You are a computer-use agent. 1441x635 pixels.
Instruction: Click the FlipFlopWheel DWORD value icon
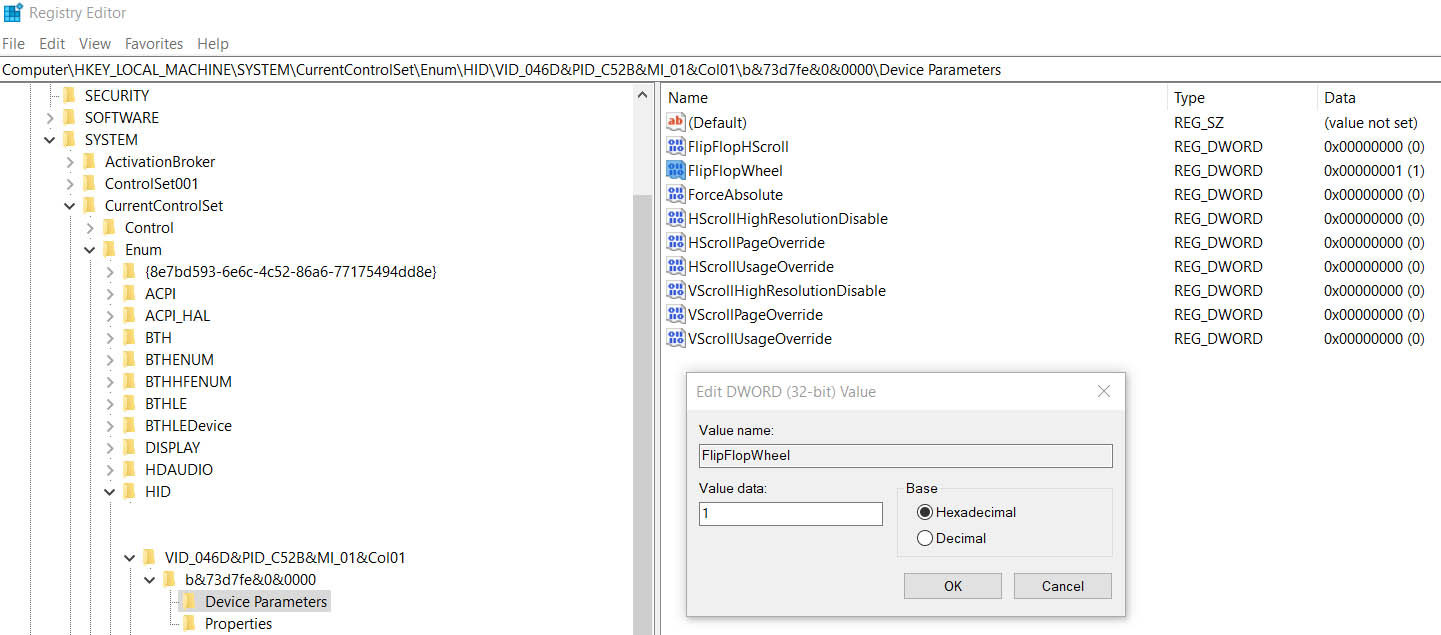(x=676, y=171)
